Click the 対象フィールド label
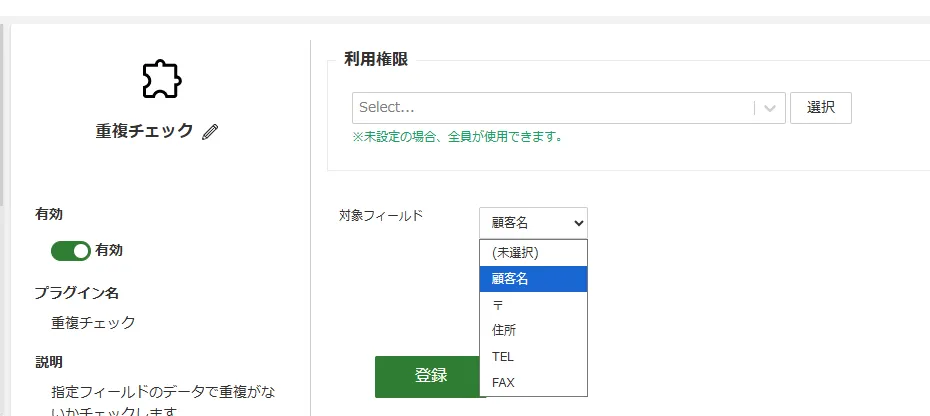Image resolution: width=930 pixels, height=416 pixels. [x=381, y=215]
